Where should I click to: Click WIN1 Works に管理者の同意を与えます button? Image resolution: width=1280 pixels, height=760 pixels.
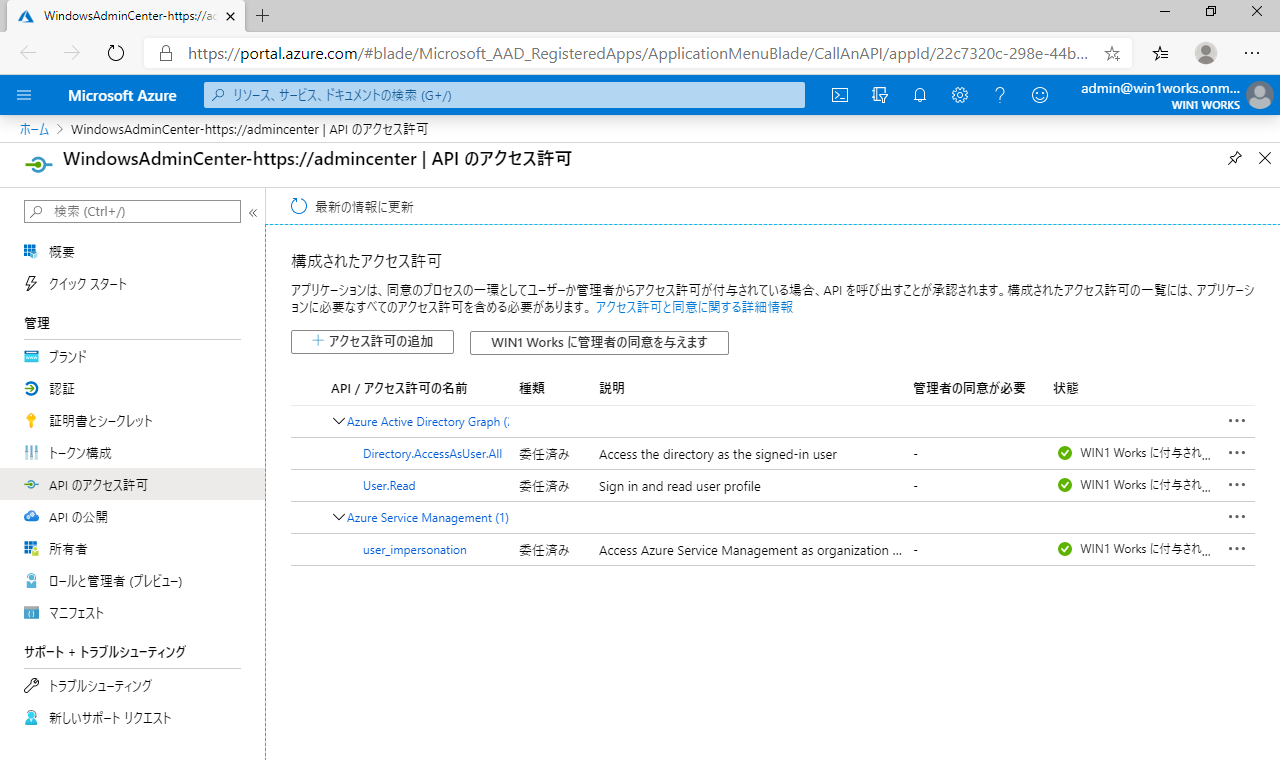point(599,342)
